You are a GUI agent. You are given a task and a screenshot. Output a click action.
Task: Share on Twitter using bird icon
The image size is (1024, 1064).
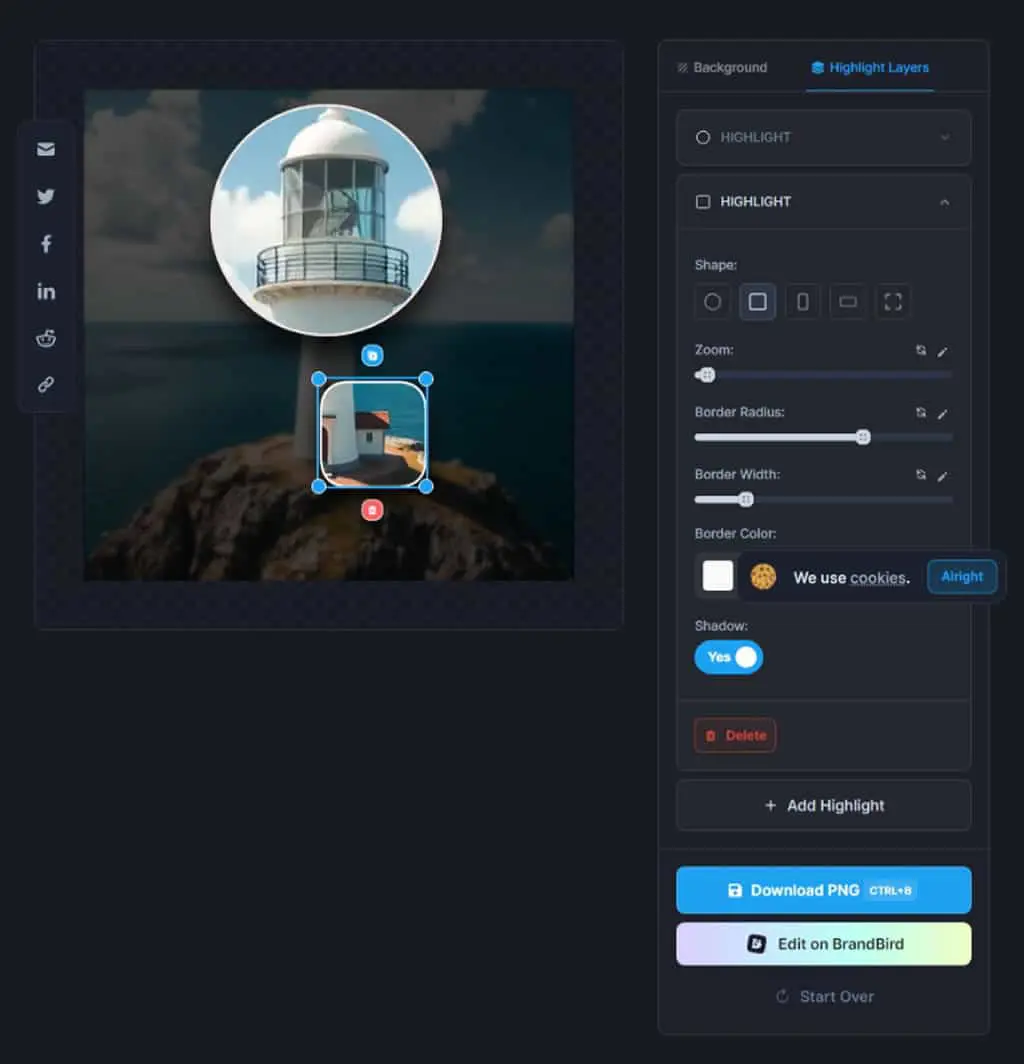pos(46,196)
